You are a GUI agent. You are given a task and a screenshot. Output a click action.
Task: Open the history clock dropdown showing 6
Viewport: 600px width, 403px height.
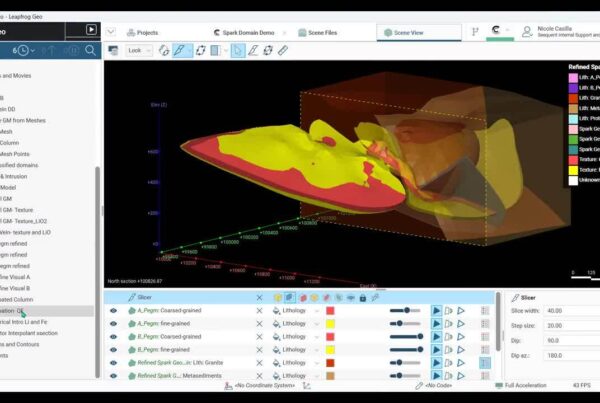click(24, 51)
